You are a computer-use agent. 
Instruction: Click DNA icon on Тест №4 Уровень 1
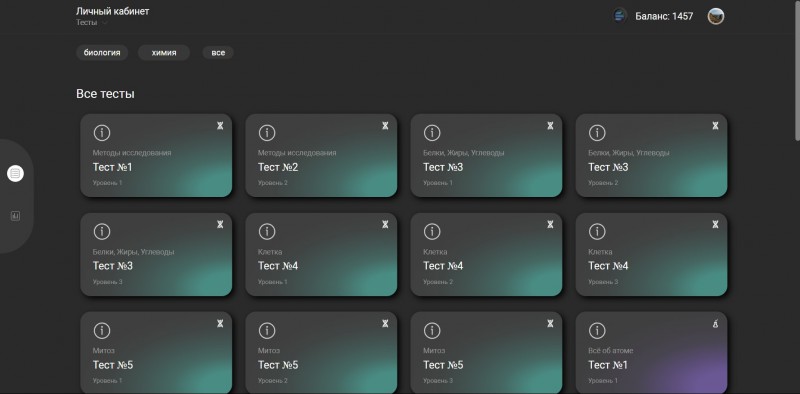385,225
